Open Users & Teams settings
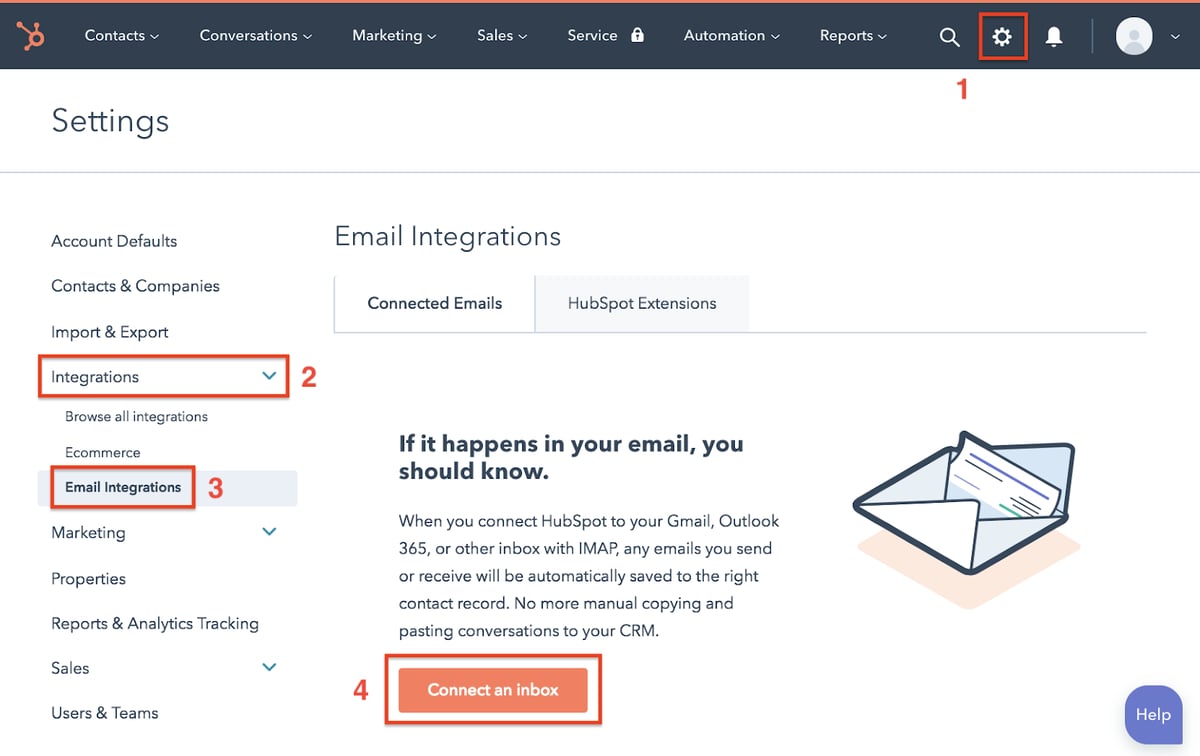1200x756 pixels. tap(104, 712)
